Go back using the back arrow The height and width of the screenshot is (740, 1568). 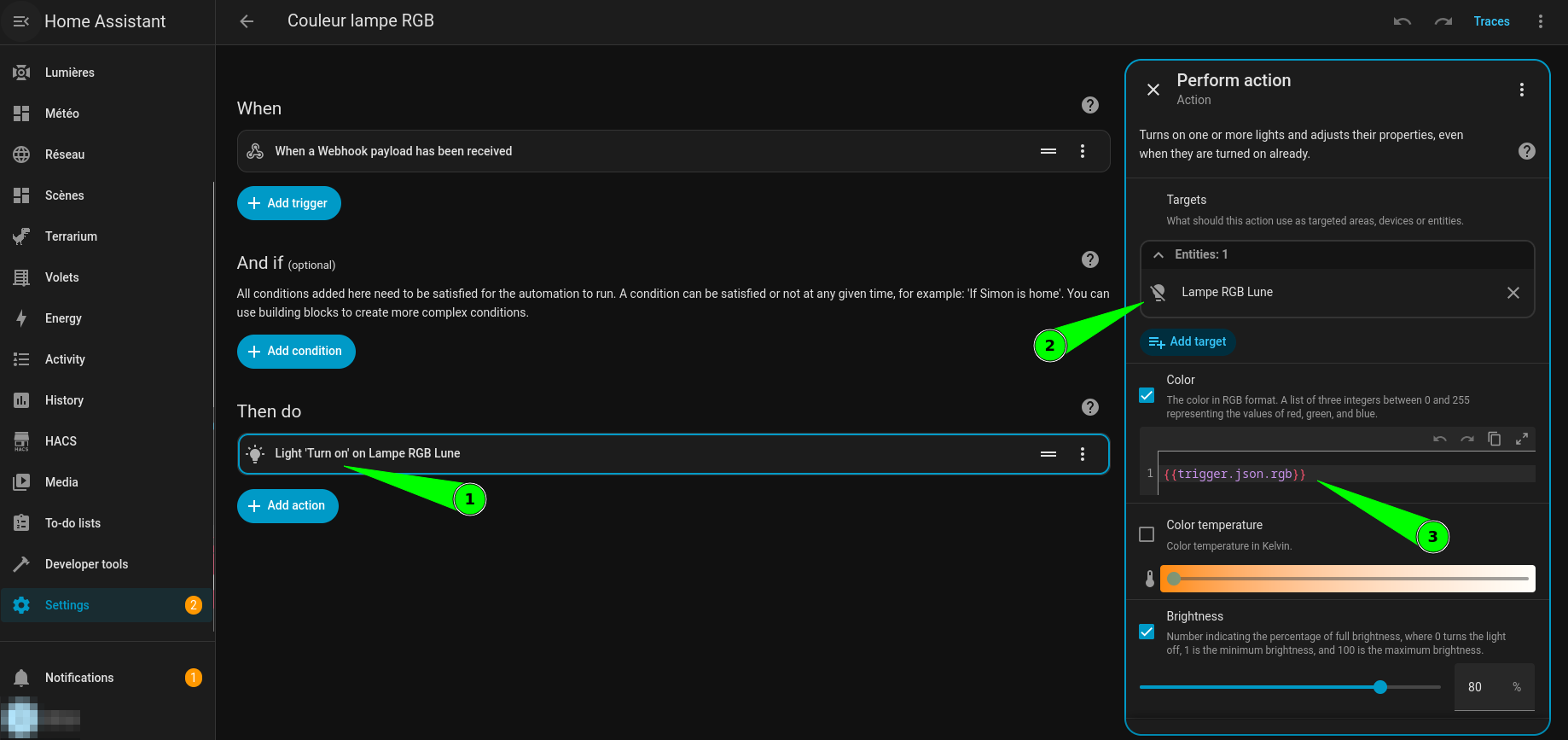pos(247,21)
